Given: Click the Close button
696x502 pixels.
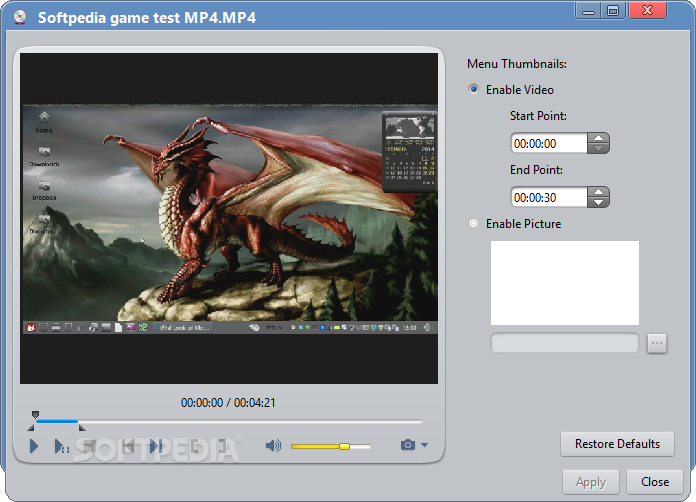Looking at the screenshot, I should [655, 482].
